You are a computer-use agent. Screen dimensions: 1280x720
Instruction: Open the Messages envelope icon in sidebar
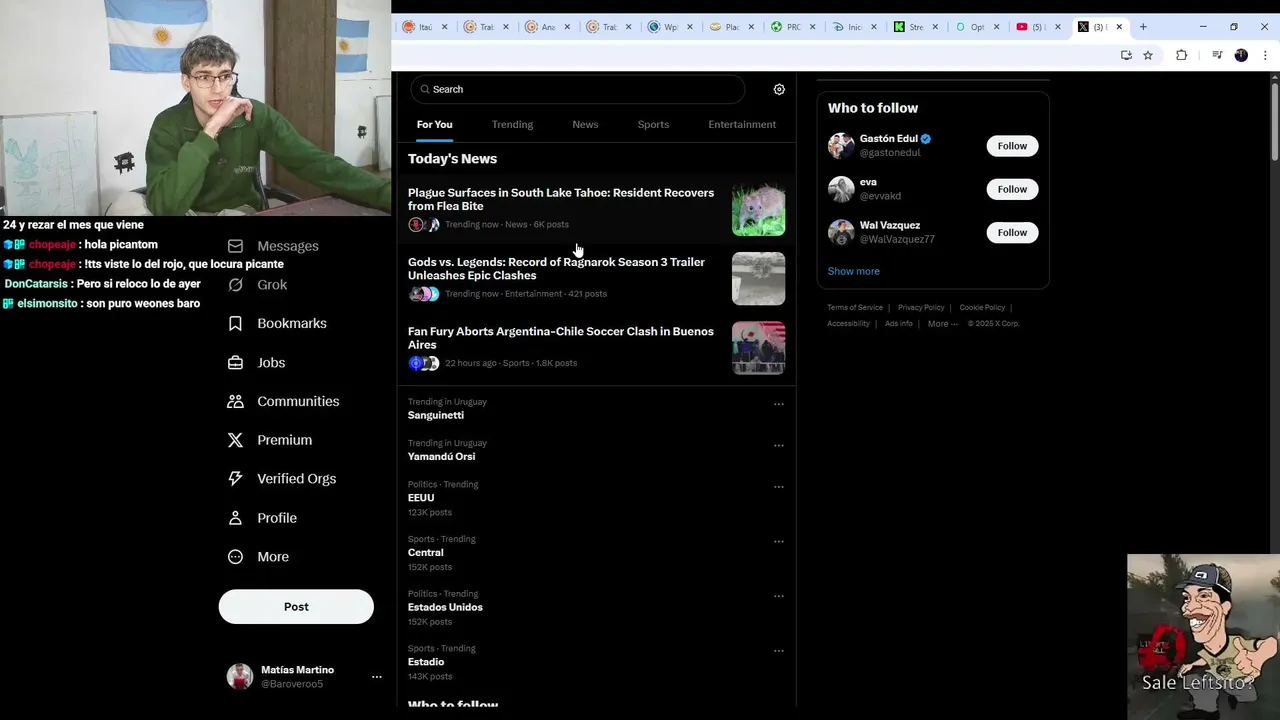coord(235,246)
